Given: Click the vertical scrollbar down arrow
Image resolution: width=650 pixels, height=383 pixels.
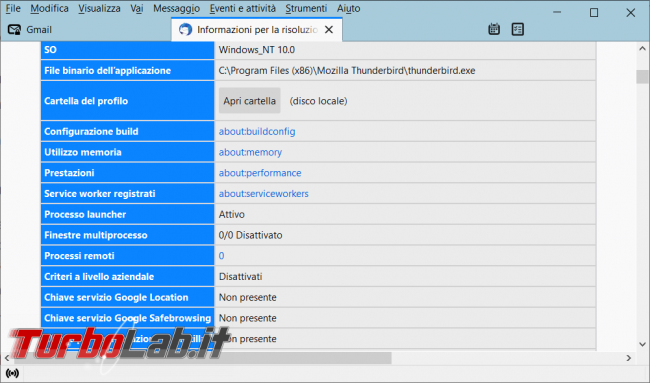Looking at the screenshot, I should (643, 344).
